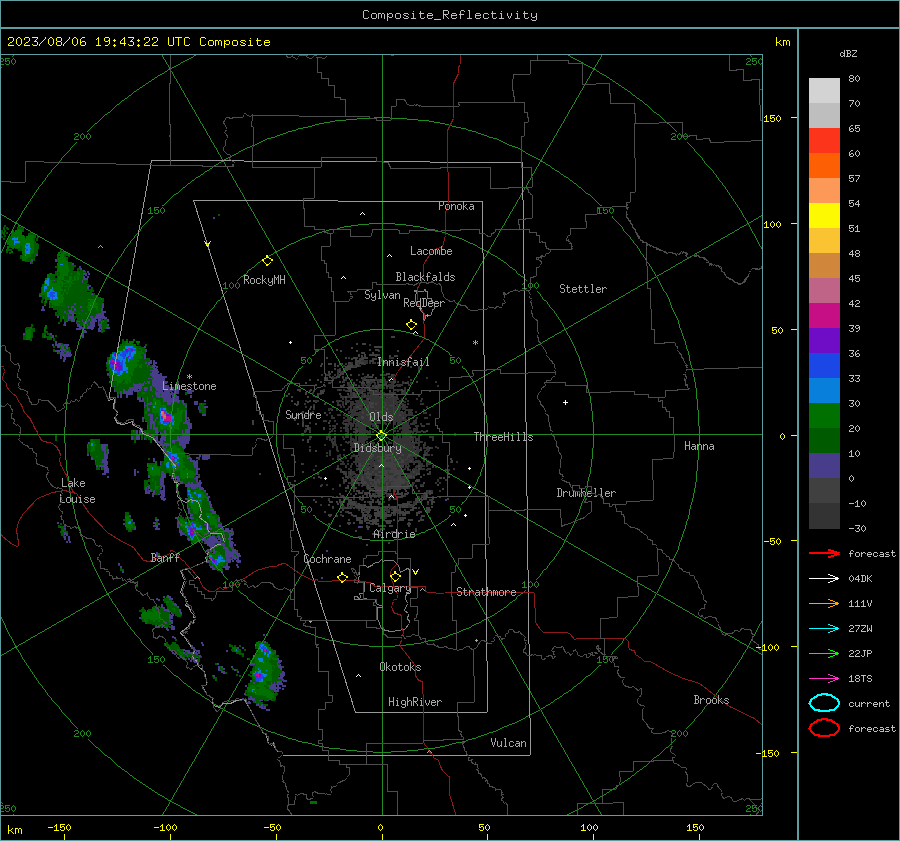Click the Calgary station diamond marker
The height and width of the screenshot is (841, 900).
click(395, 576)
